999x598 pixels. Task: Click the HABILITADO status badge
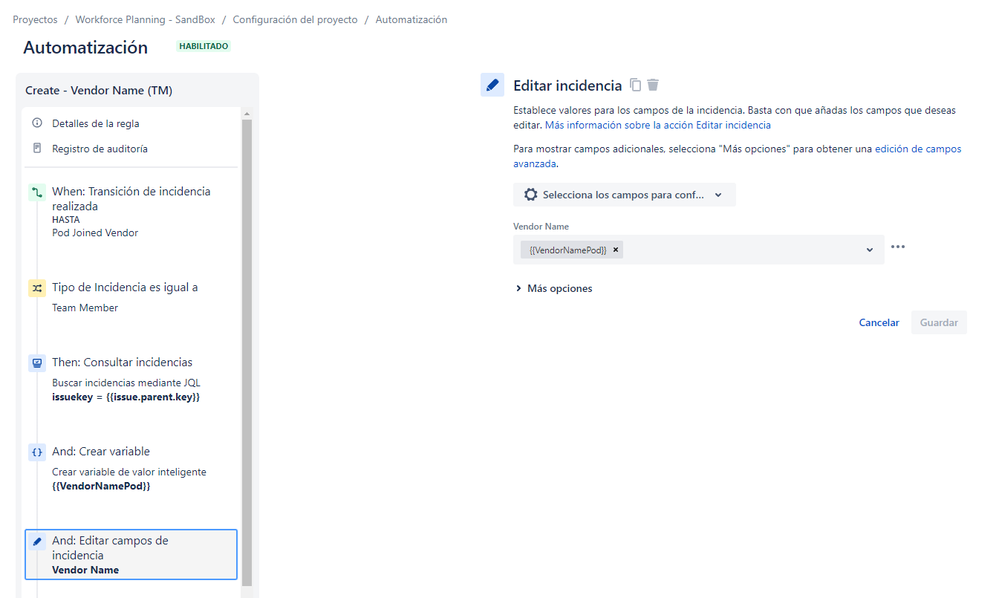tap(203, 46)
